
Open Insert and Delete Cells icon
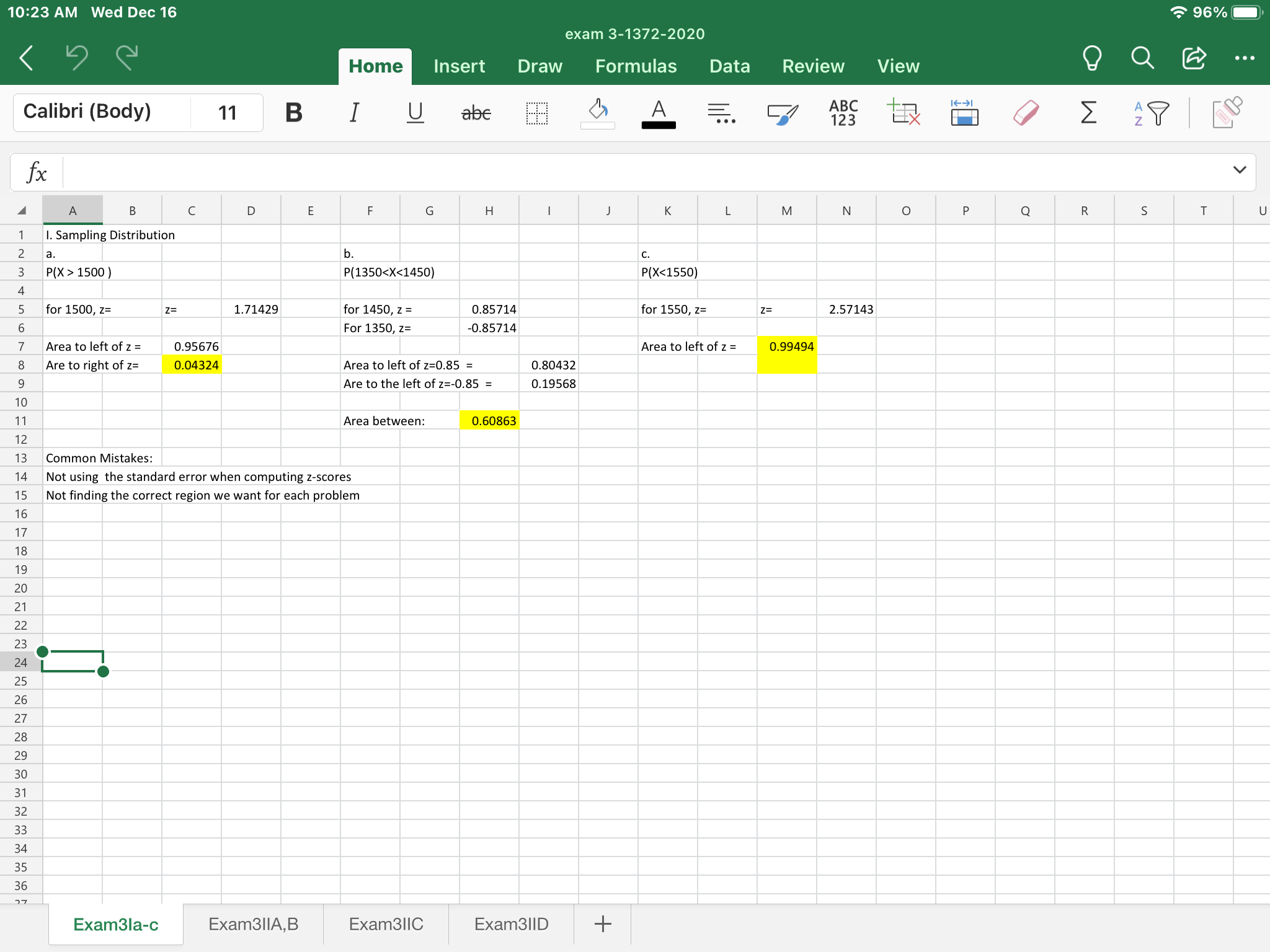(904, 112)
